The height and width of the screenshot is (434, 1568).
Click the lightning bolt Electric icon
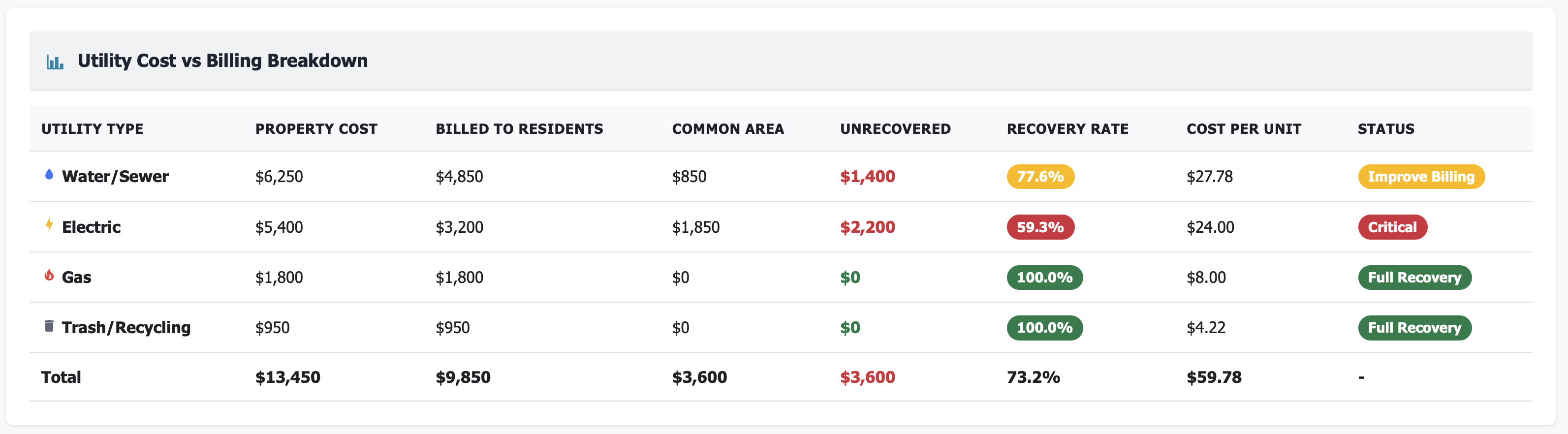coord(49,225)
